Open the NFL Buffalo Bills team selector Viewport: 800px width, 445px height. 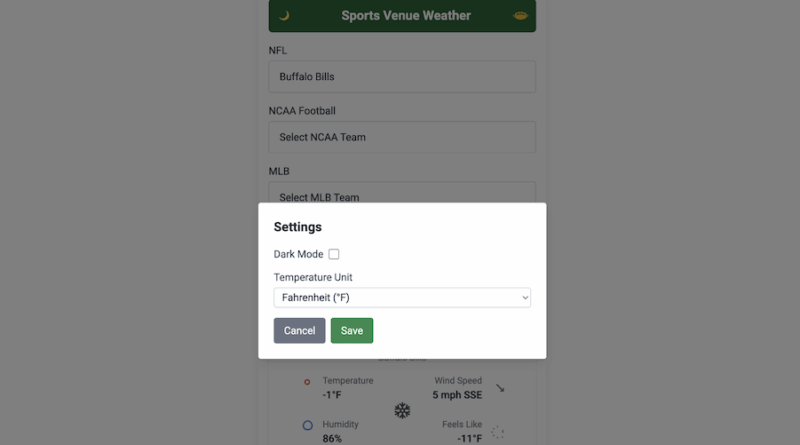[402, 77]
